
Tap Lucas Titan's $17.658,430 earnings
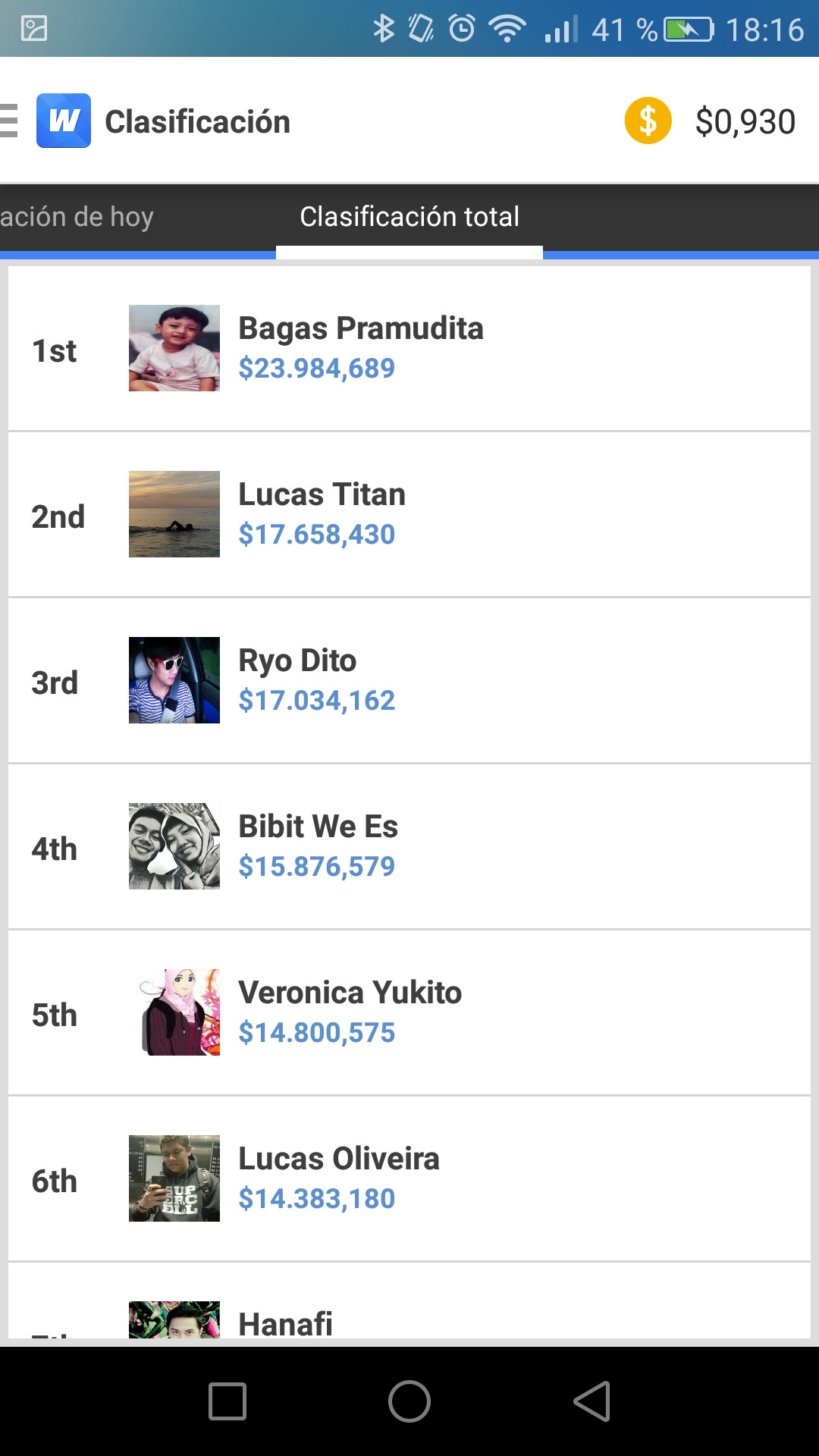[317, 535]
